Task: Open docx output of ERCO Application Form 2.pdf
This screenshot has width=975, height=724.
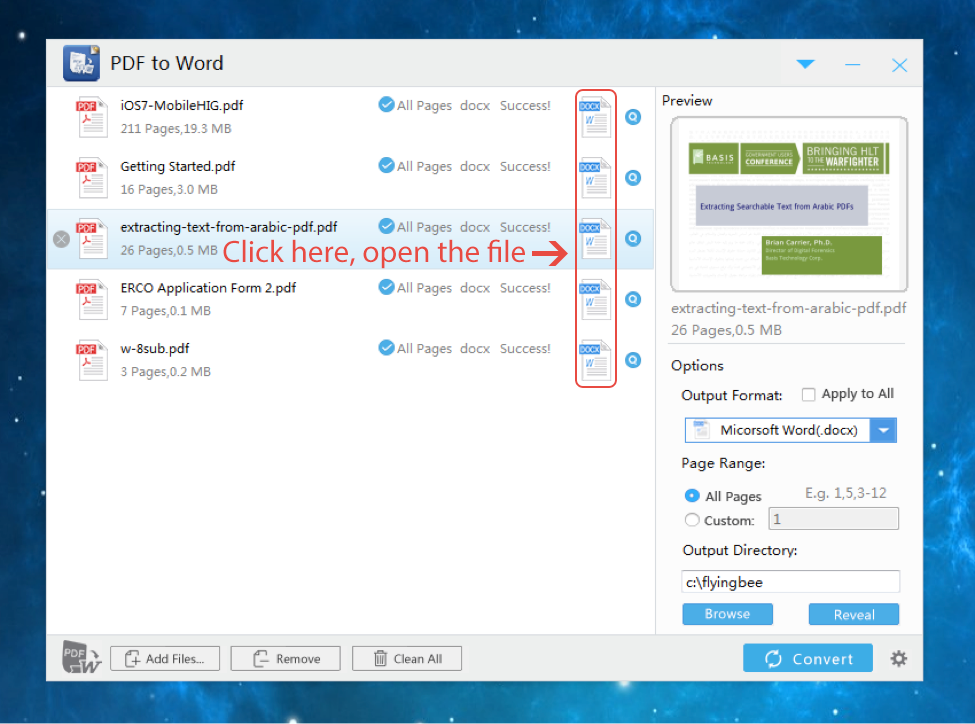Action: [595, 300]
